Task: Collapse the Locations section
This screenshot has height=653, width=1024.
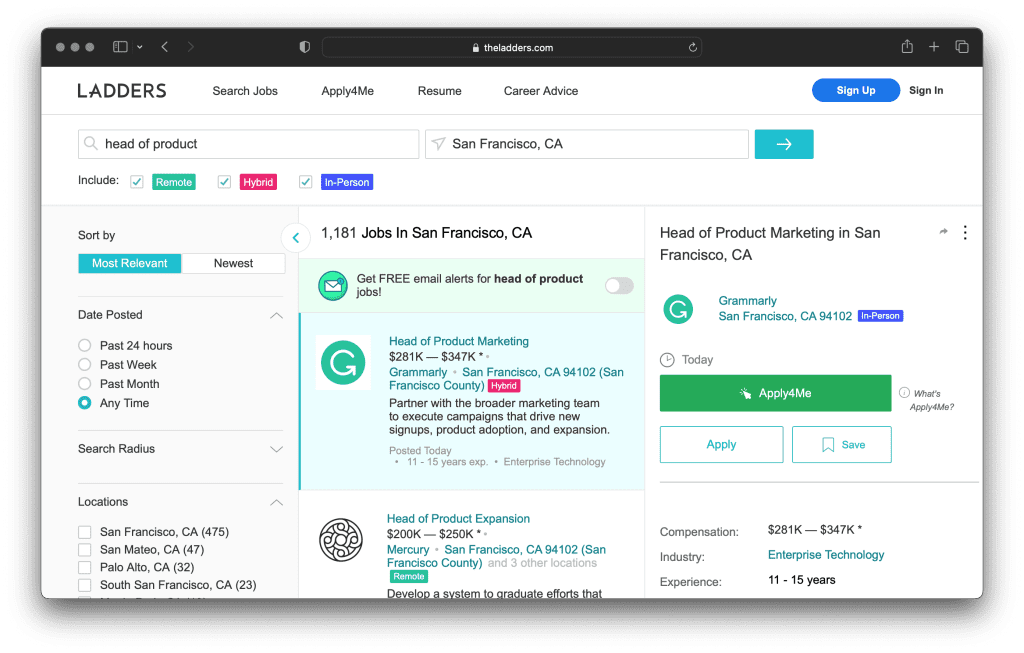Action: point(276,502)
